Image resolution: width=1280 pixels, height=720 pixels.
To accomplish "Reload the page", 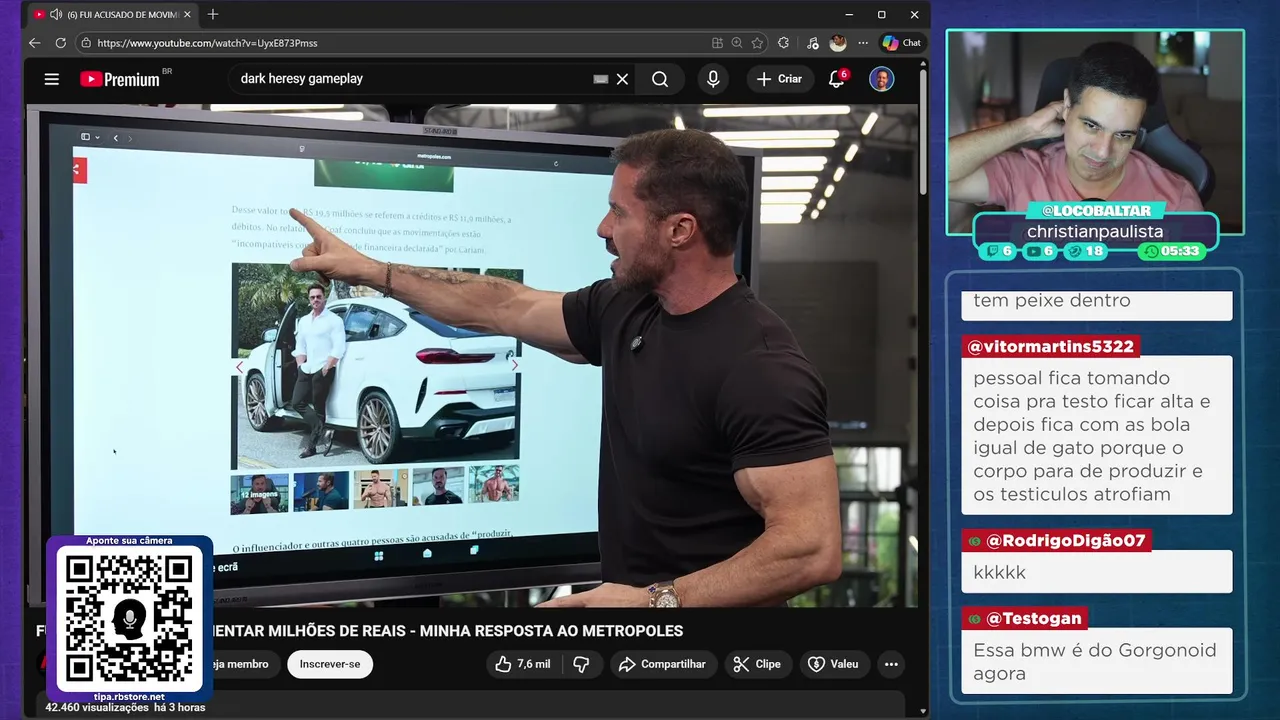I will 60,43.
